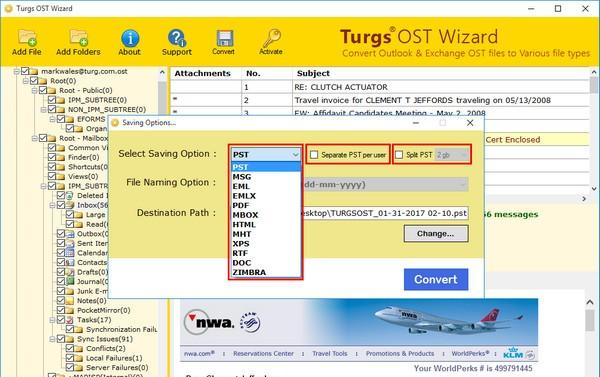Collapse the markwales@turg.com.ost root node
The height and width of the screenshot is (377, 600).
[x=16, y=71]
